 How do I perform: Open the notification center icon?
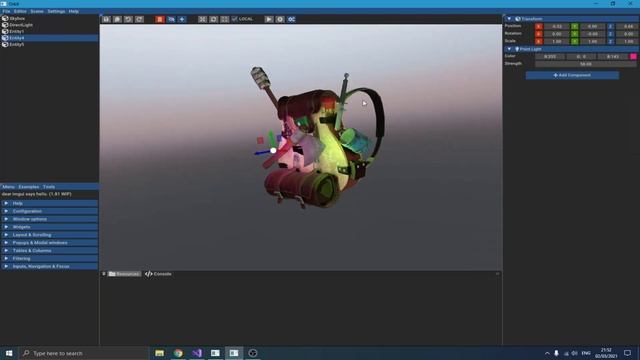click(x=627, y=353)
